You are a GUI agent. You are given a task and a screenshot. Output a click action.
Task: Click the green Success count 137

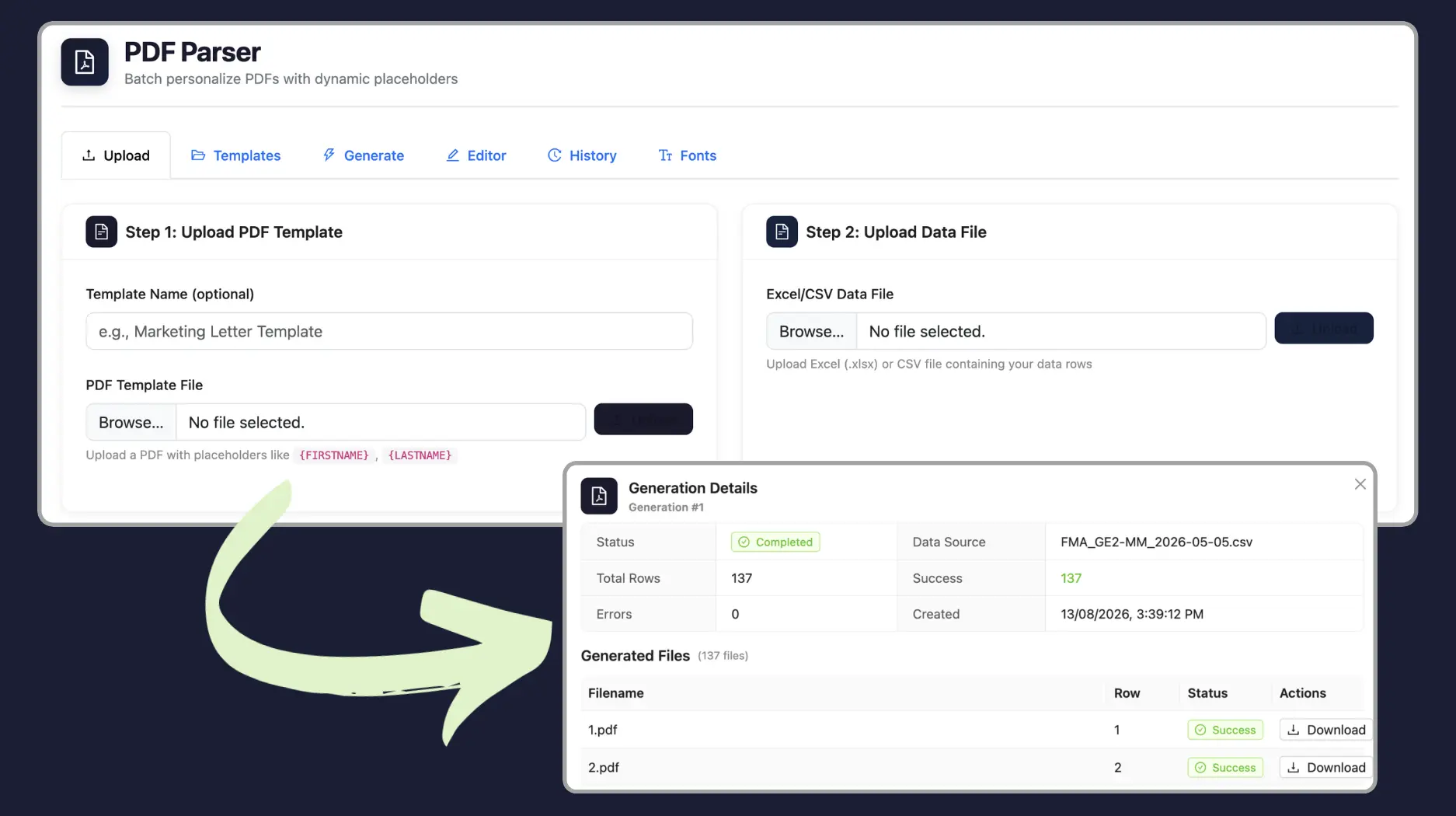(1071, 578)
